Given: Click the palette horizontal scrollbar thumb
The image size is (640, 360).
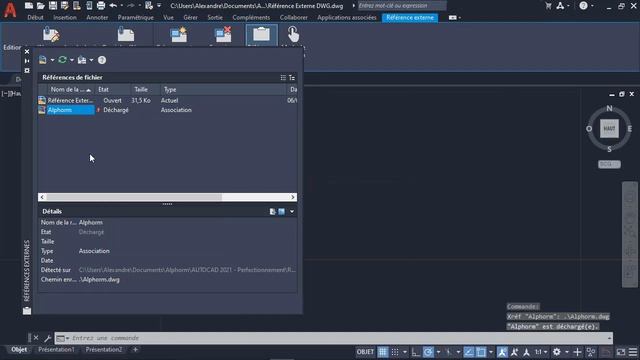Looking at the screenshot, I should (134, 197).
